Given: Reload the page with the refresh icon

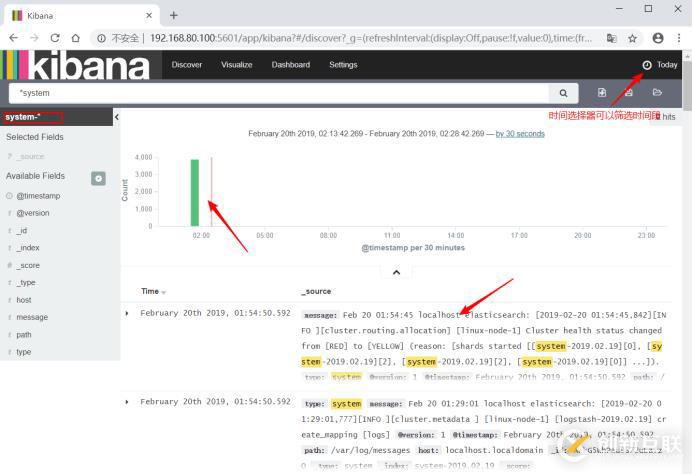Looking at the screenshot, I should click(55, 38).
